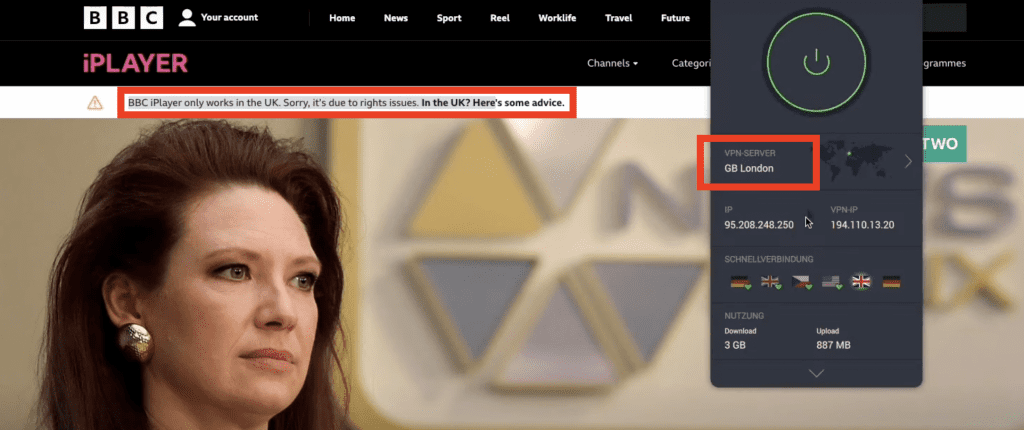Open the Channels dropdown menu

coord(612,63)
